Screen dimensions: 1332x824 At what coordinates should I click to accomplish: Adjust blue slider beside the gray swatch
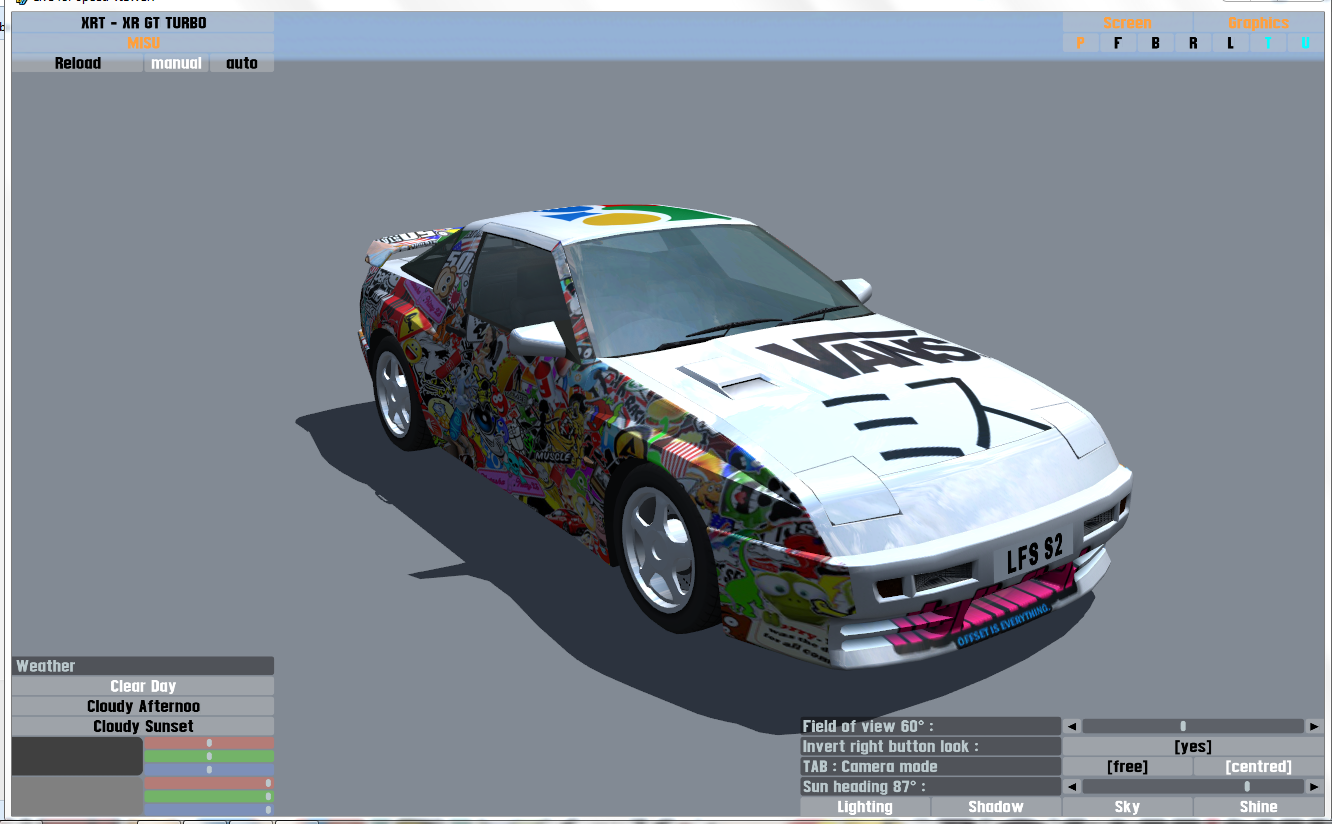(209, 809)
